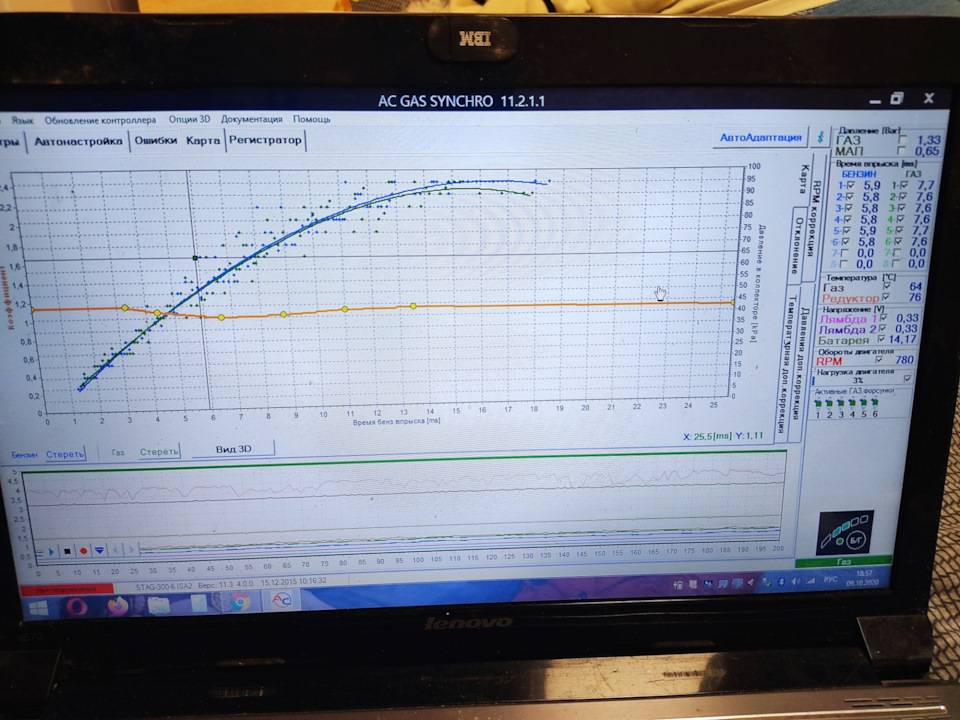Open the Windows Start menu
Viewport: 960px width, 720px height.
coord(39,607)
